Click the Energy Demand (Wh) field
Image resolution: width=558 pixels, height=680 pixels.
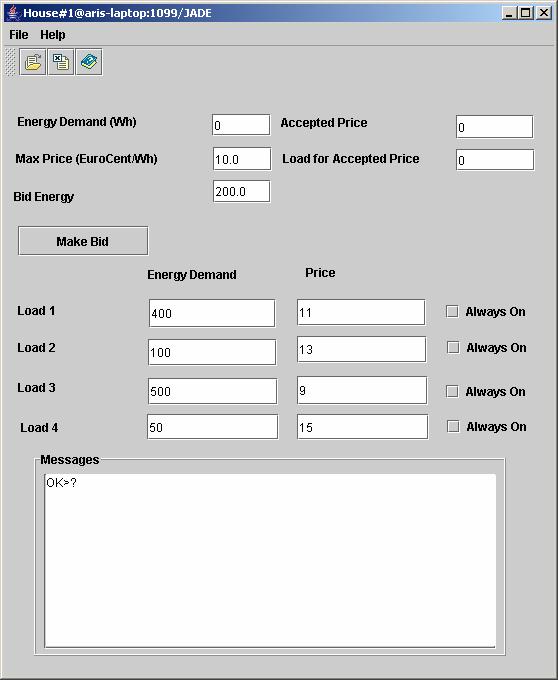click(241, 125)
